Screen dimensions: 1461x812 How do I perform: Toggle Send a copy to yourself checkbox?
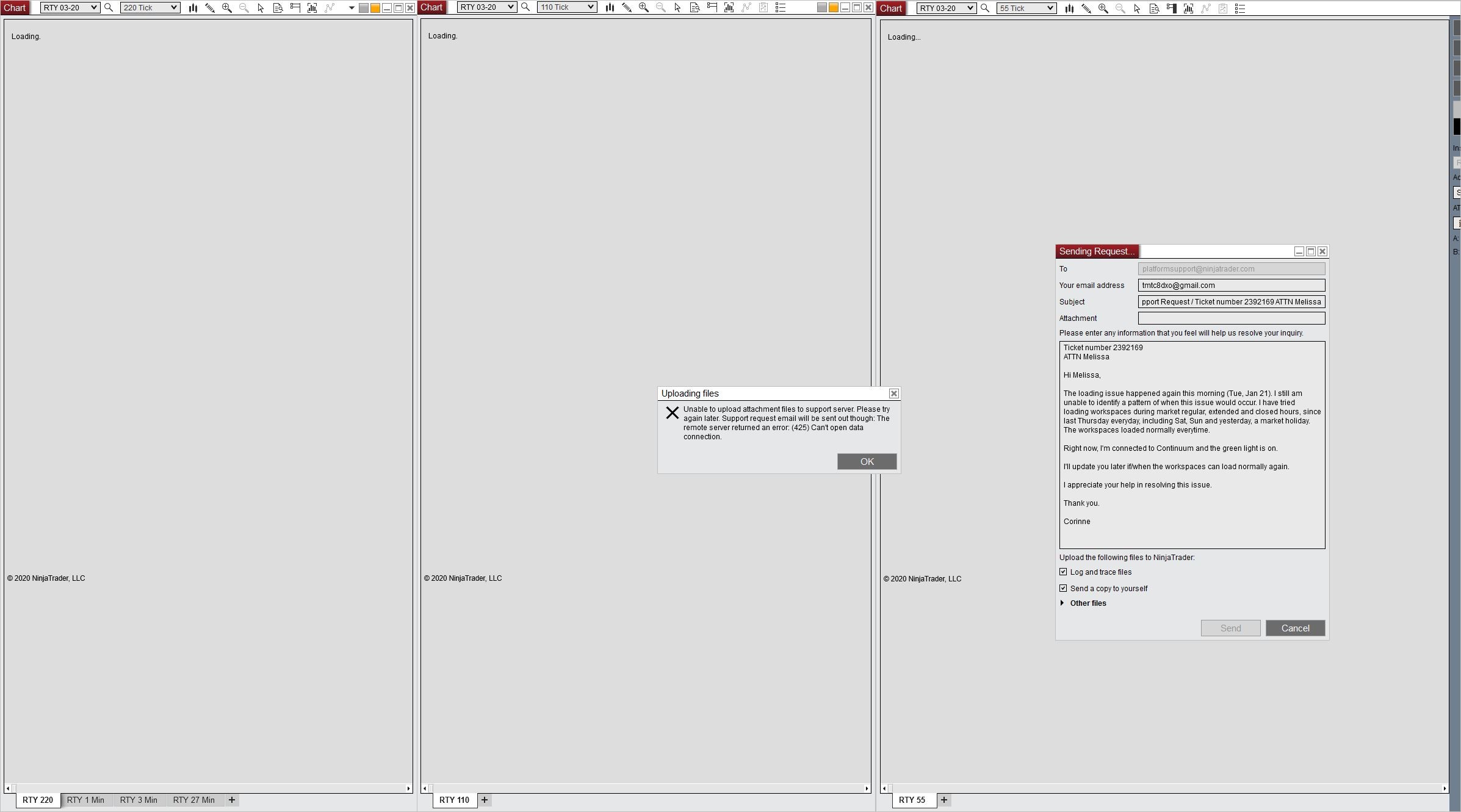click(x=1063, y=588)
